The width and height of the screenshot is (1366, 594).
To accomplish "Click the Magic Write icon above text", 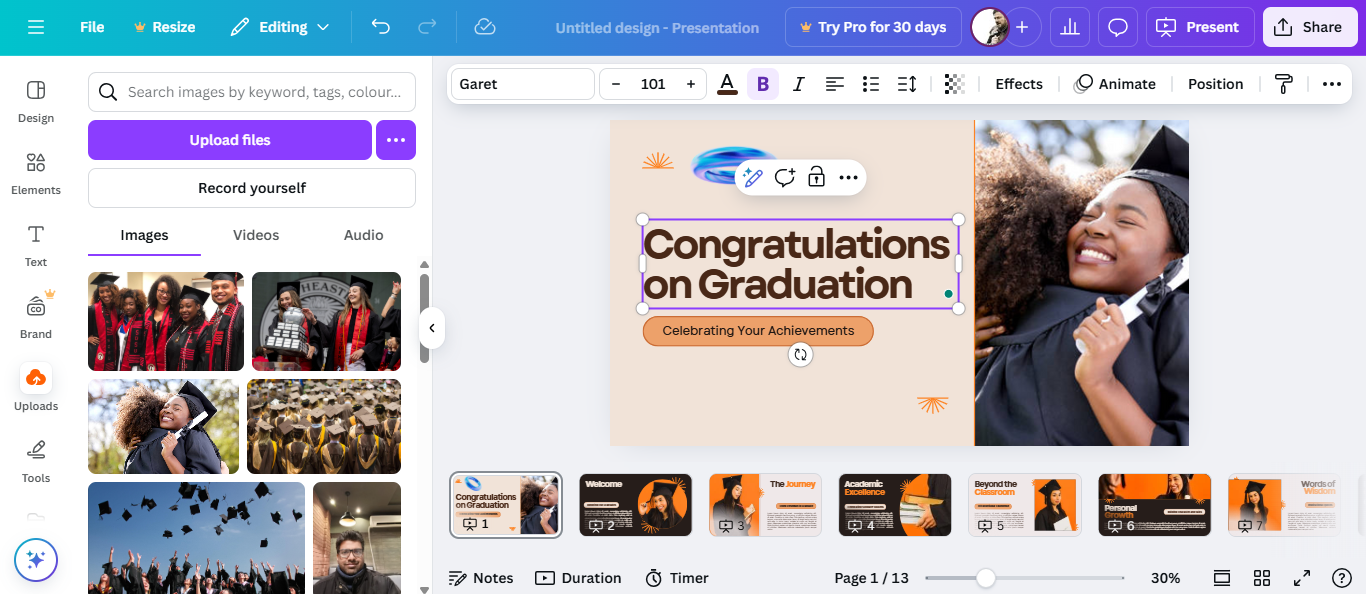I will pos(752,178).
